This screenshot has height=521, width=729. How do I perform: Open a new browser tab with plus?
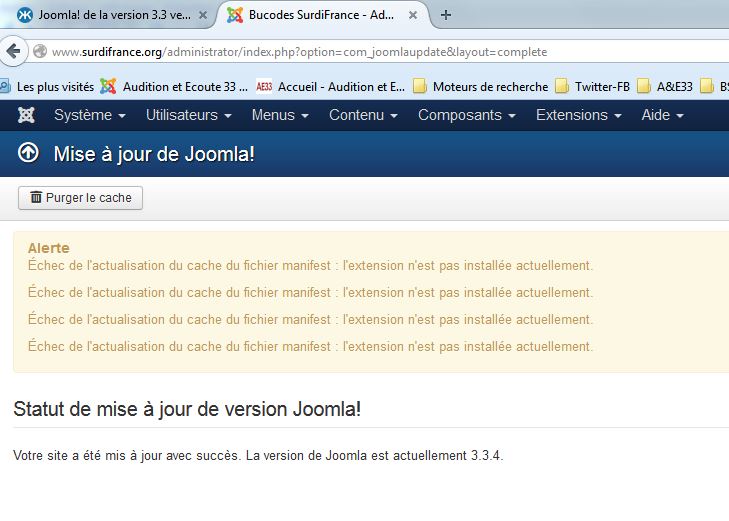pos(446,15)
